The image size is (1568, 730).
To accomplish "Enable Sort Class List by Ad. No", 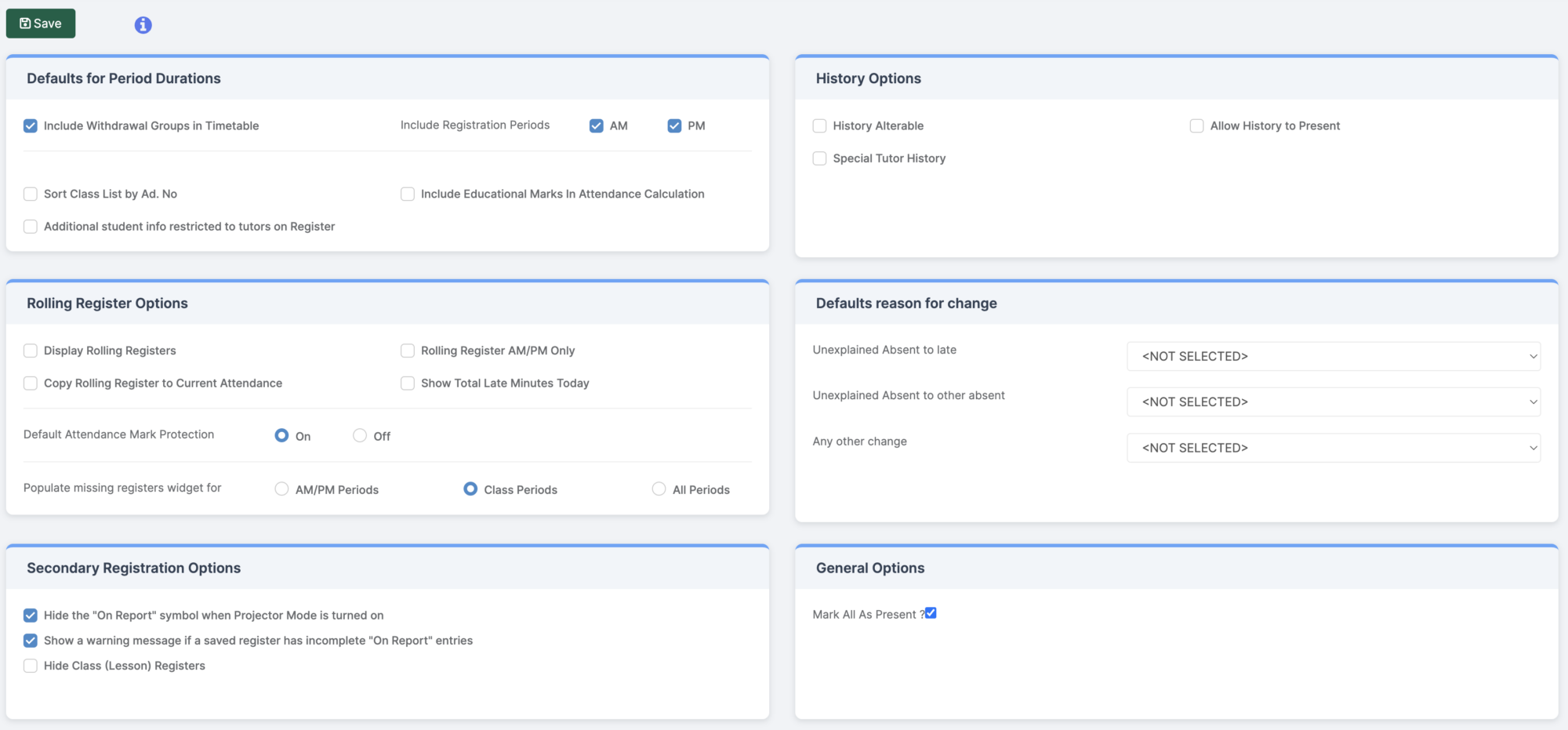I will click(x=31, y=194).
